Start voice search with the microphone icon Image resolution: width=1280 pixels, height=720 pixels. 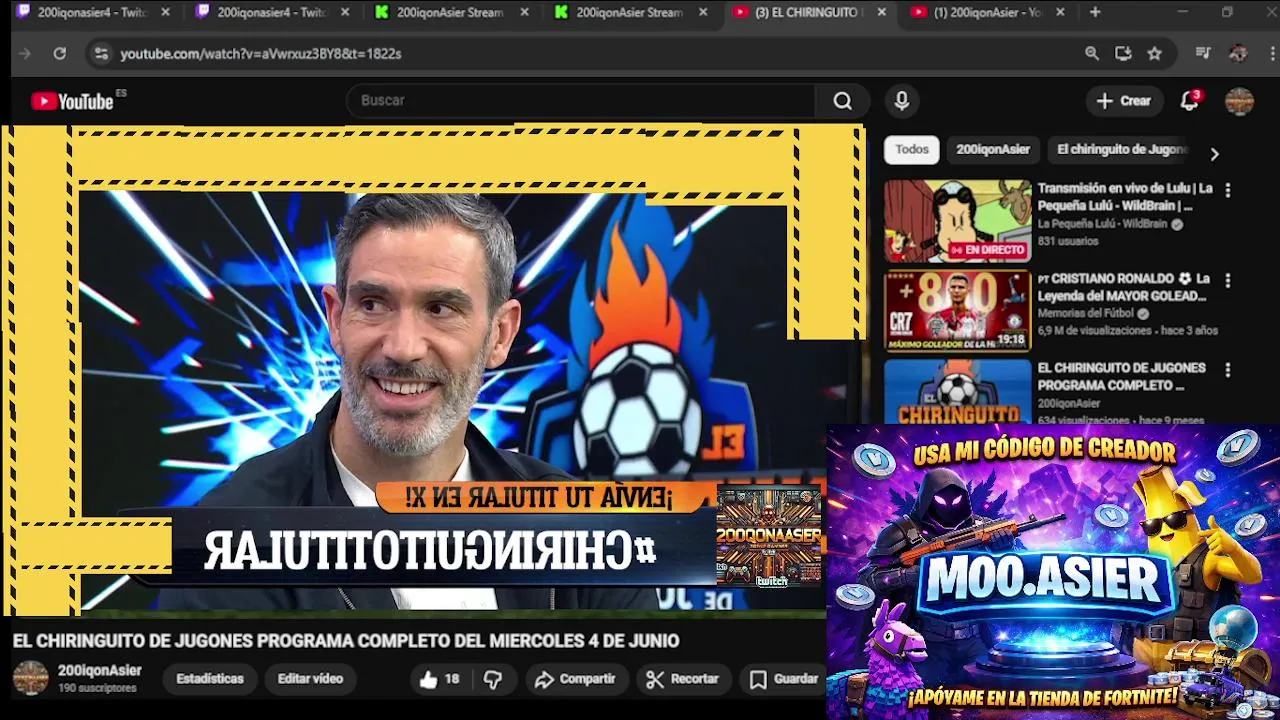(x=901, y=100)
